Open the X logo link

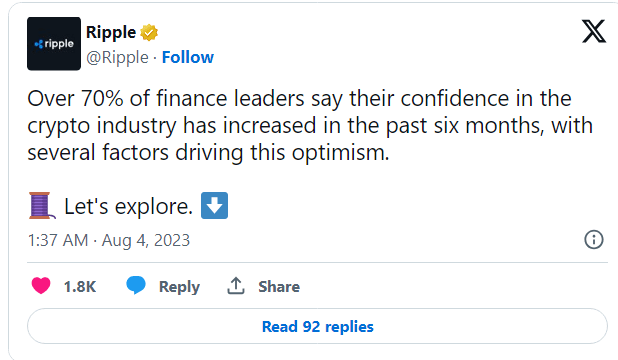pos(594,32)
